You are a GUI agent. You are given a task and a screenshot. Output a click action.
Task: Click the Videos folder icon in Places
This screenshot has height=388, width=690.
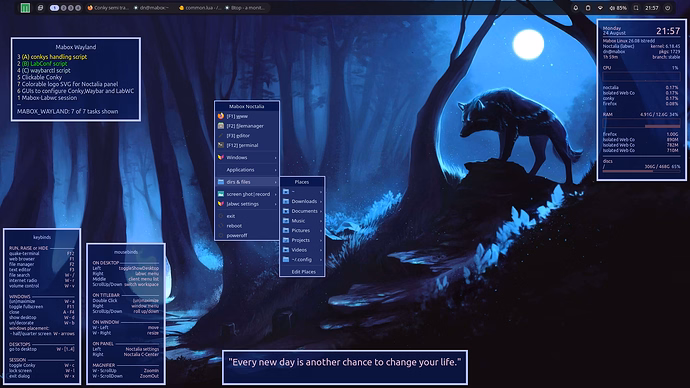(286, 249)
